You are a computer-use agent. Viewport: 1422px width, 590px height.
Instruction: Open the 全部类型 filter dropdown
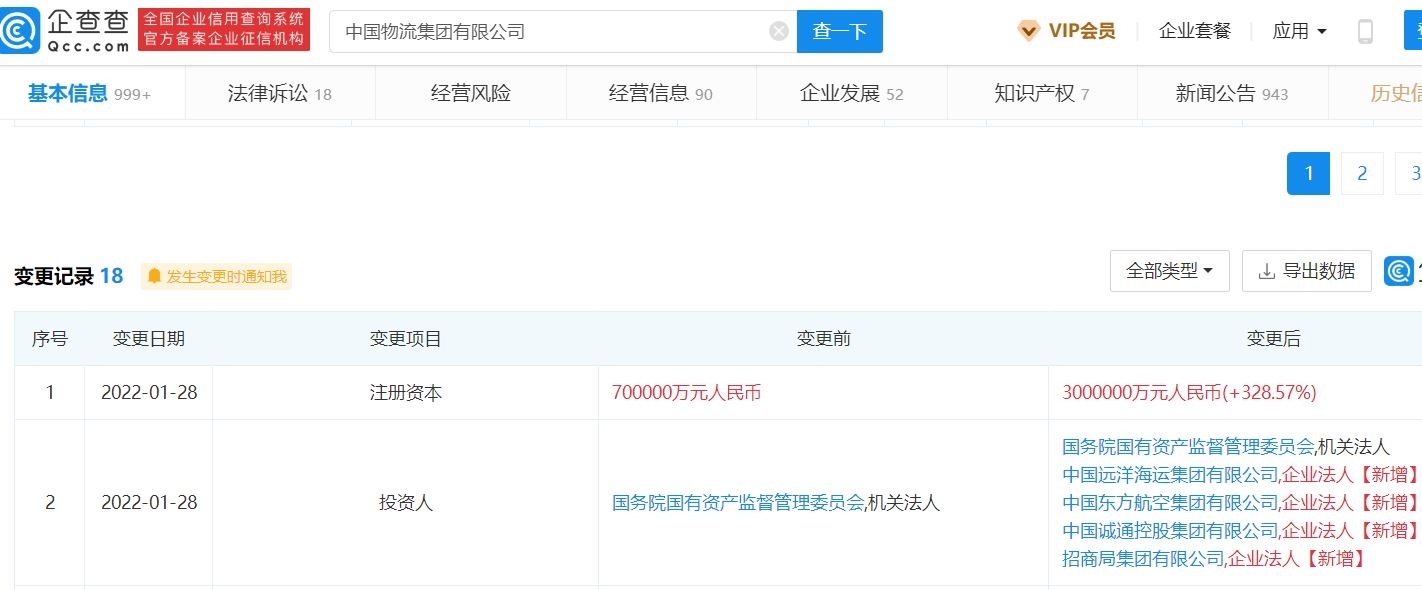1170,271
